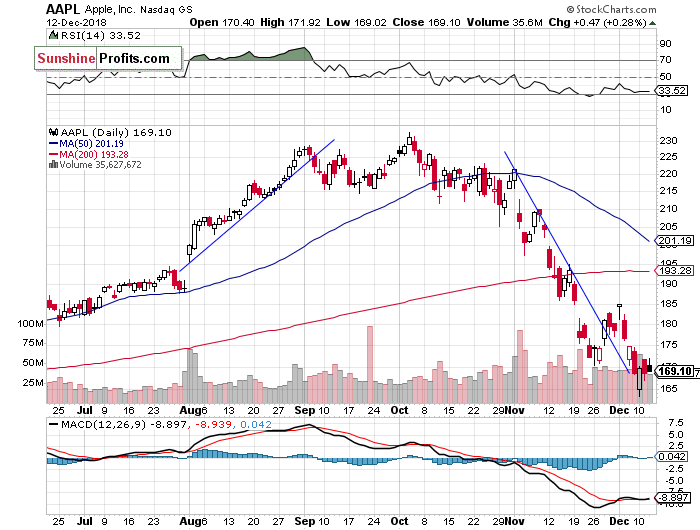This screenshot has width=700, height=530.
Task: Click the 100M volume axis label
Action: point(30,323)
